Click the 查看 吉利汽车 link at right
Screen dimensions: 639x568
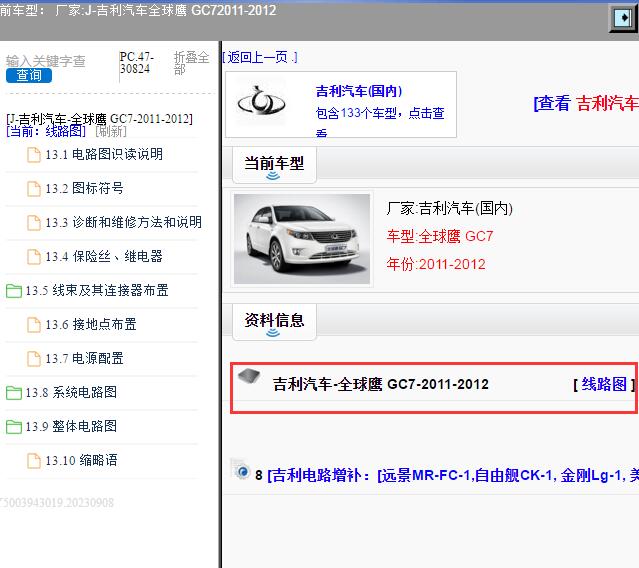tap(586, 103)
